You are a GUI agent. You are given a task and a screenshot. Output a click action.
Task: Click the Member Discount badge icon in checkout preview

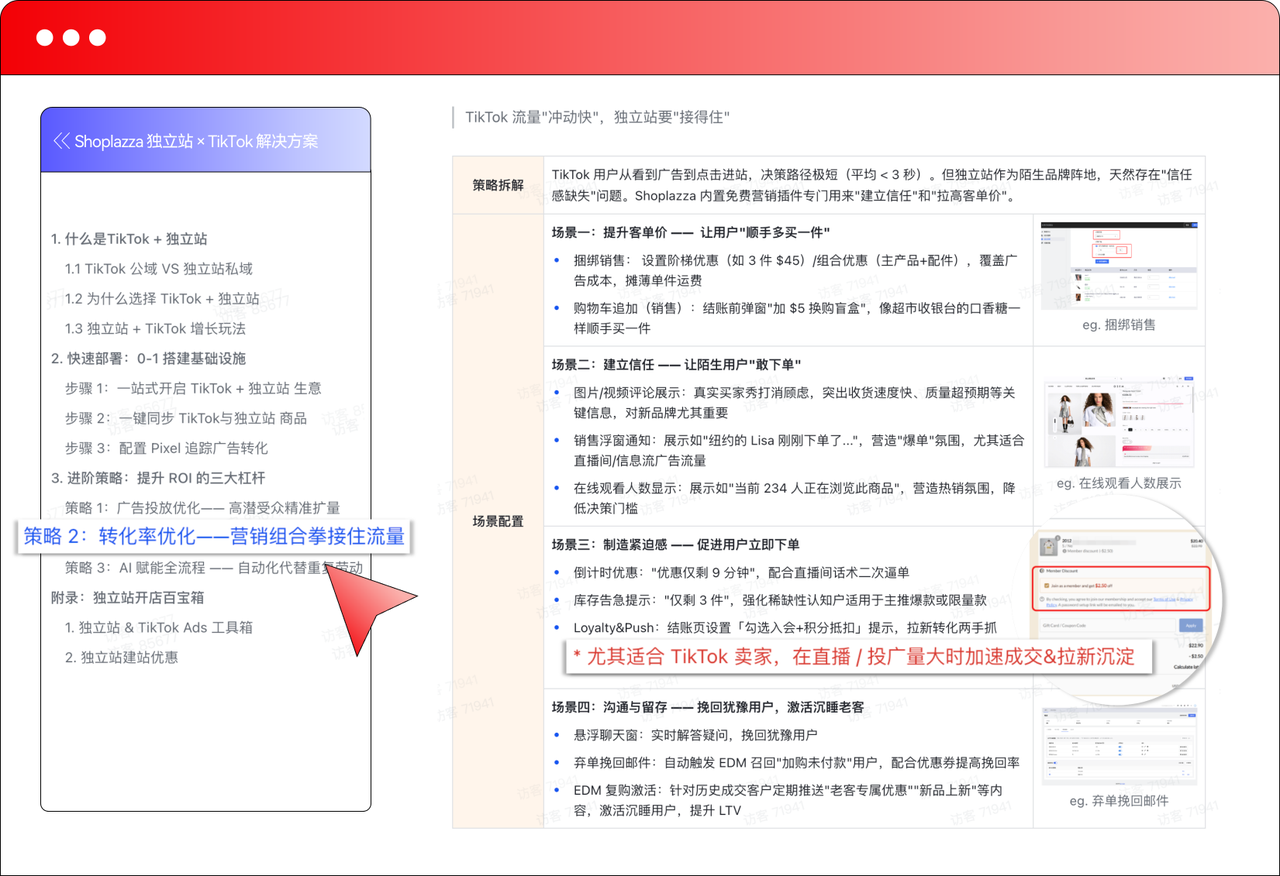point(1041,571)
